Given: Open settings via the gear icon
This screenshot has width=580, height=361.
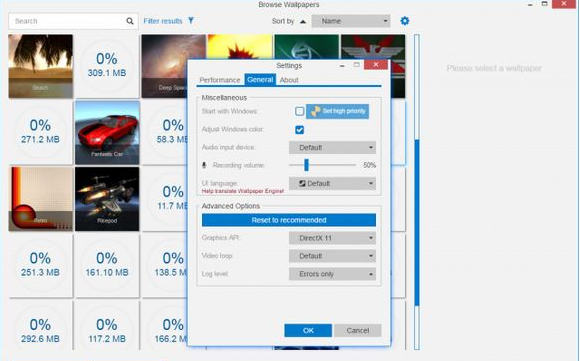Looking at the screenshot, I should [x=405, y=21].
